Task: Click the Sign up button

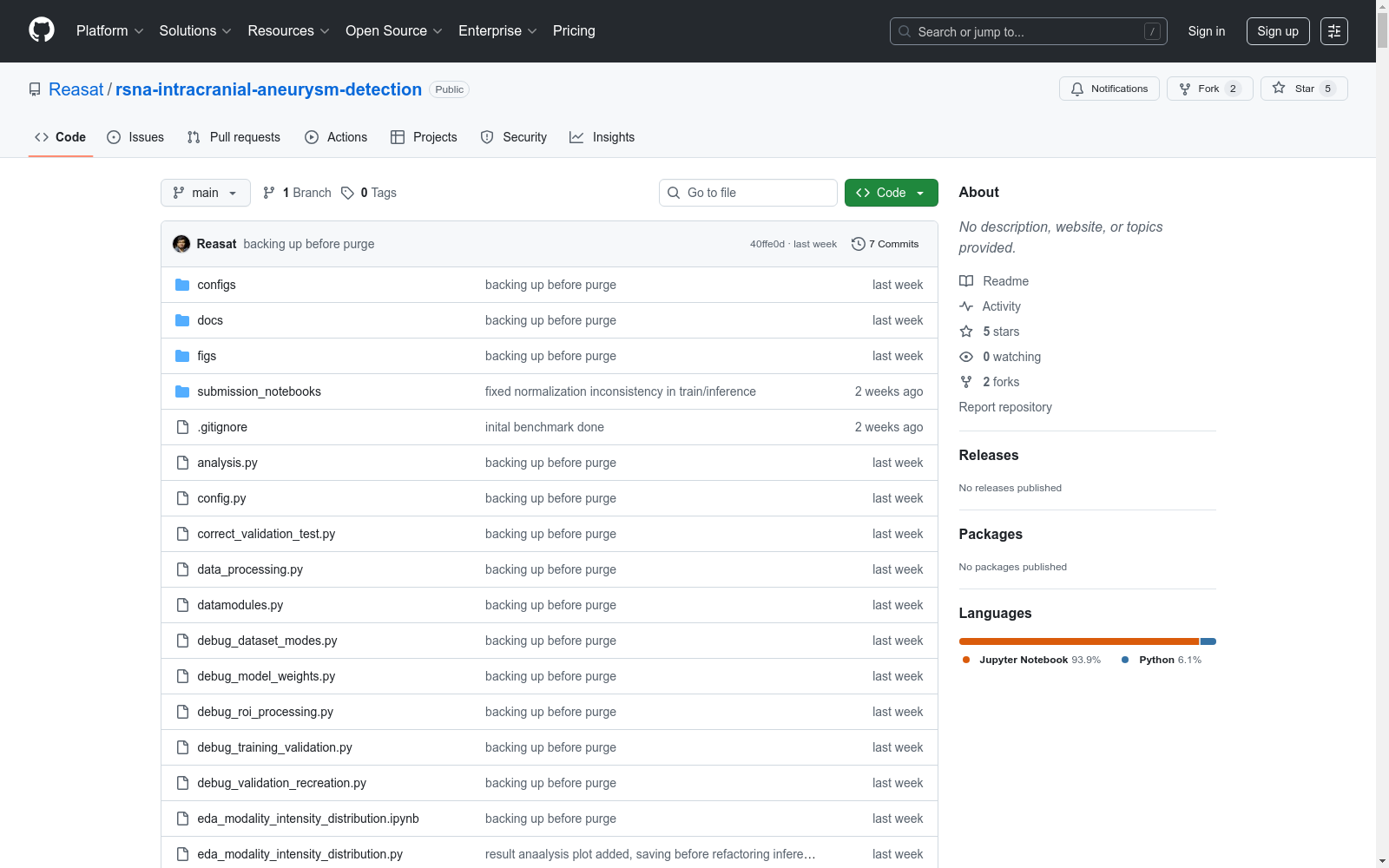Action: (x=1278, y=31)
